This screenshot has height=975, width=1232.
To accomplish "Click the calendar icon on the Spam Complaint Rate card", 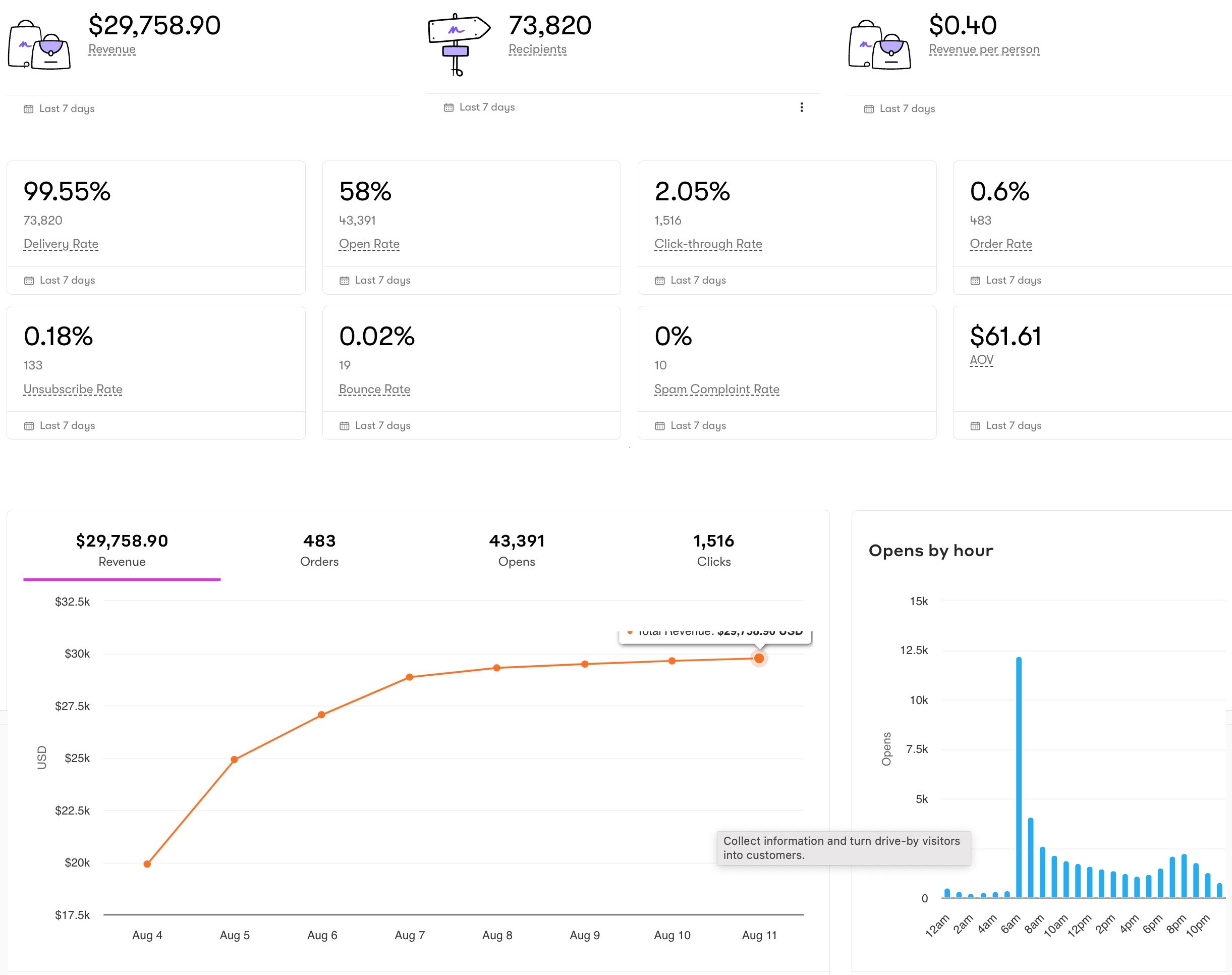I will (x=659, y=425).
